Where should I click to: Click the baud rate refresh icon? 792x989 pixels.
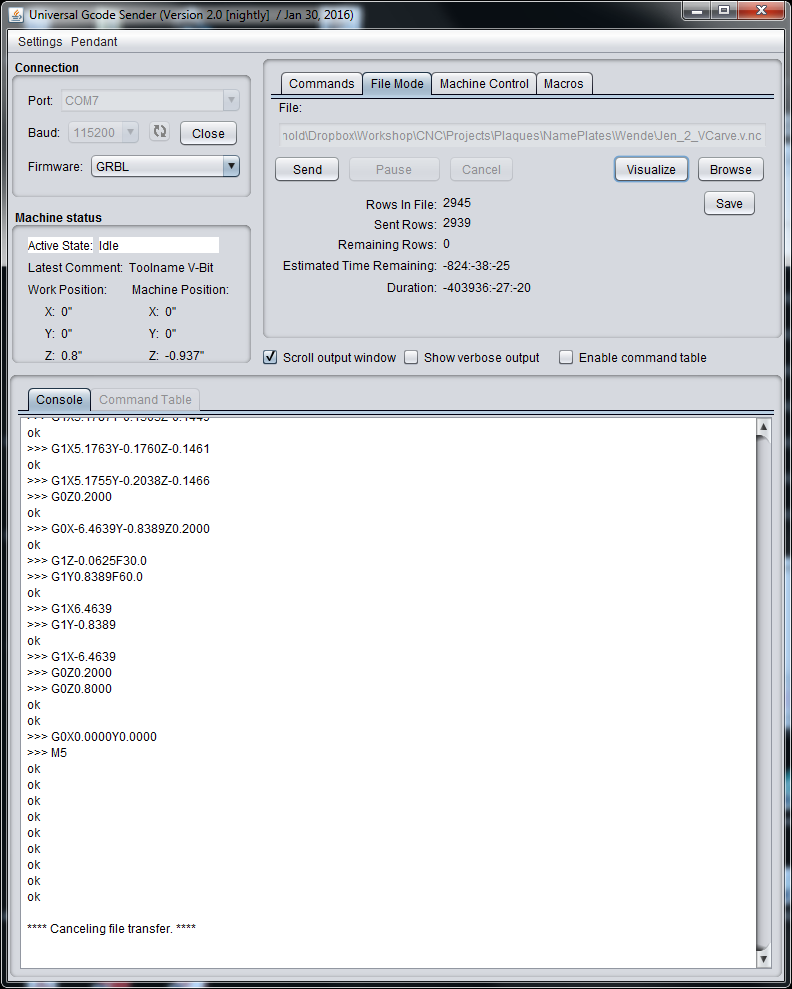click(160, 132)
